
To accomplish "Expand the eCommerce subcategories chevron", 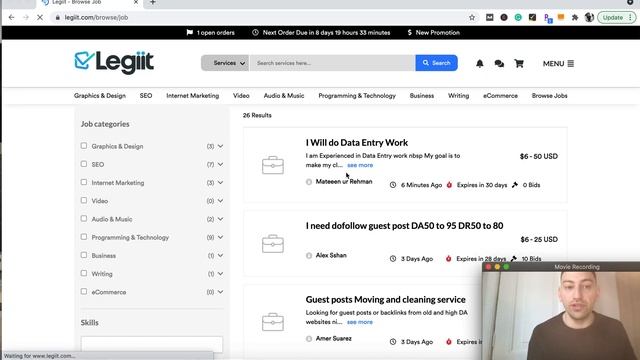I will click(x=220, y=292).
